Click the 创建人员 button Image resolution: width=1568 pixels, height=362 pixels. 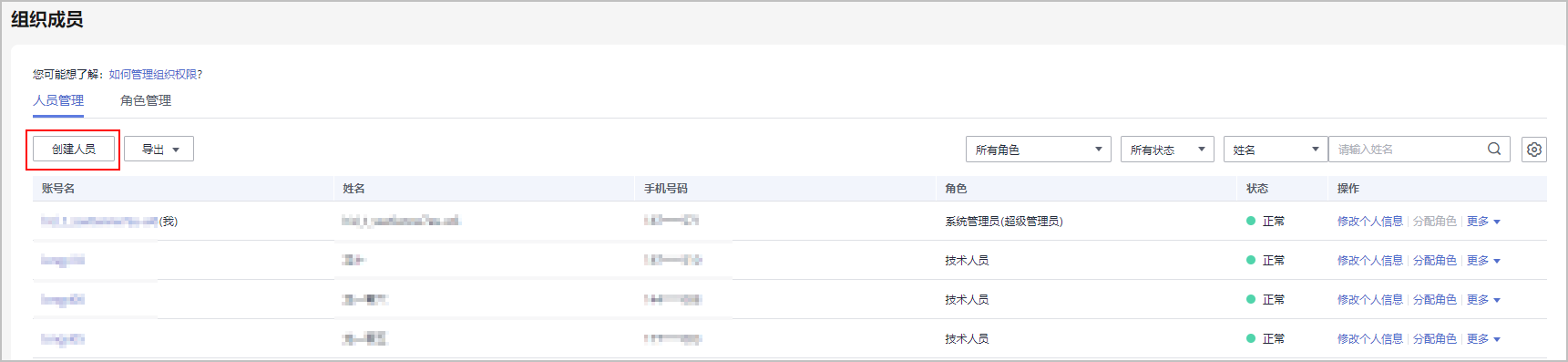[74, 149]
